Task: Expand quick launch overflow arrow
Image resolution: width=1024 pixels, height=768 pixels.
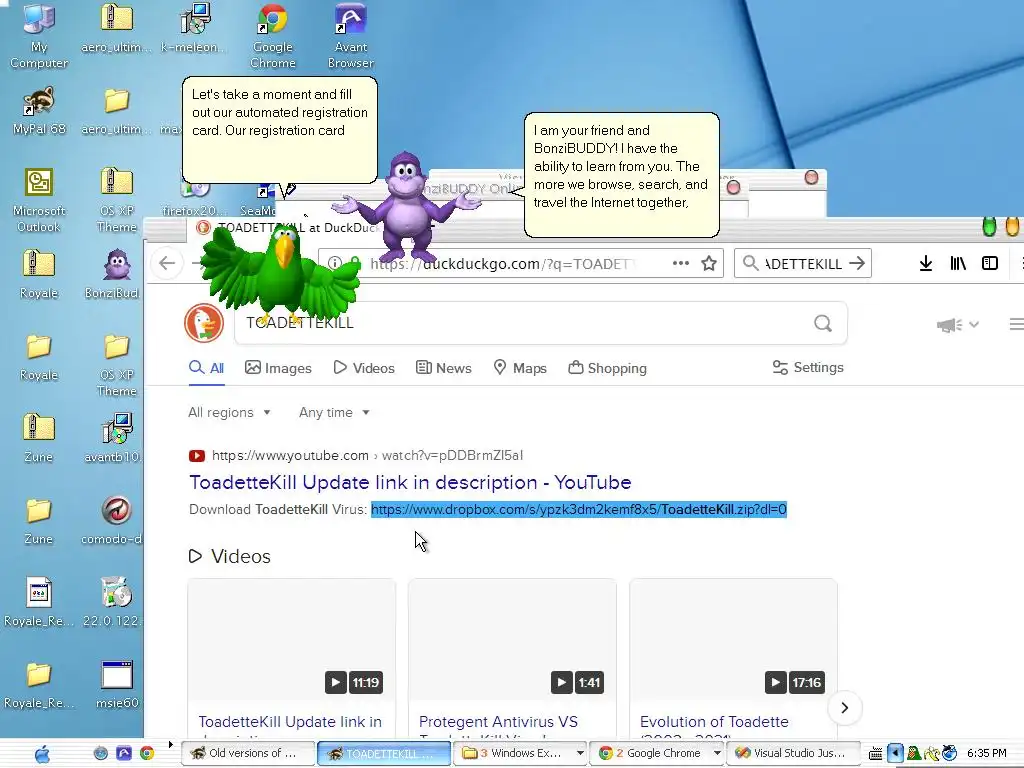Action: pyautogui.click(x=171, y=744)
